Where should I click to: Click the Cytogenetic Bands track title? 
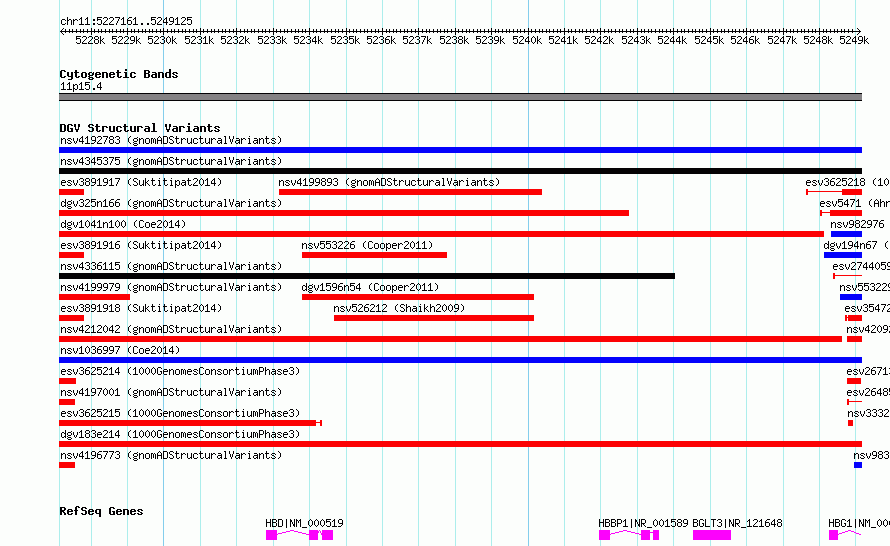click(119, 74)
